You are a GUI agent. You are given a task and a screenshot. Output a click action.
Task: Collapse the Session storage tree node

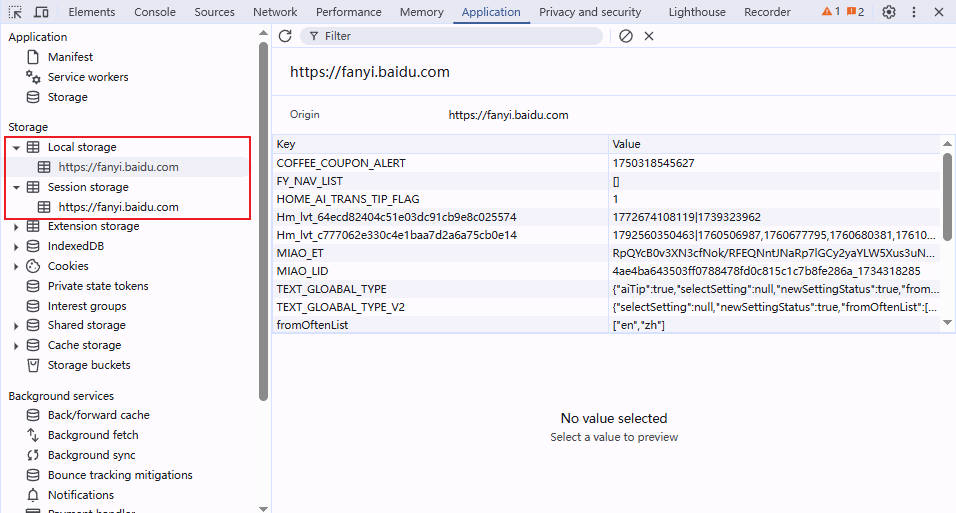[16, 187]
